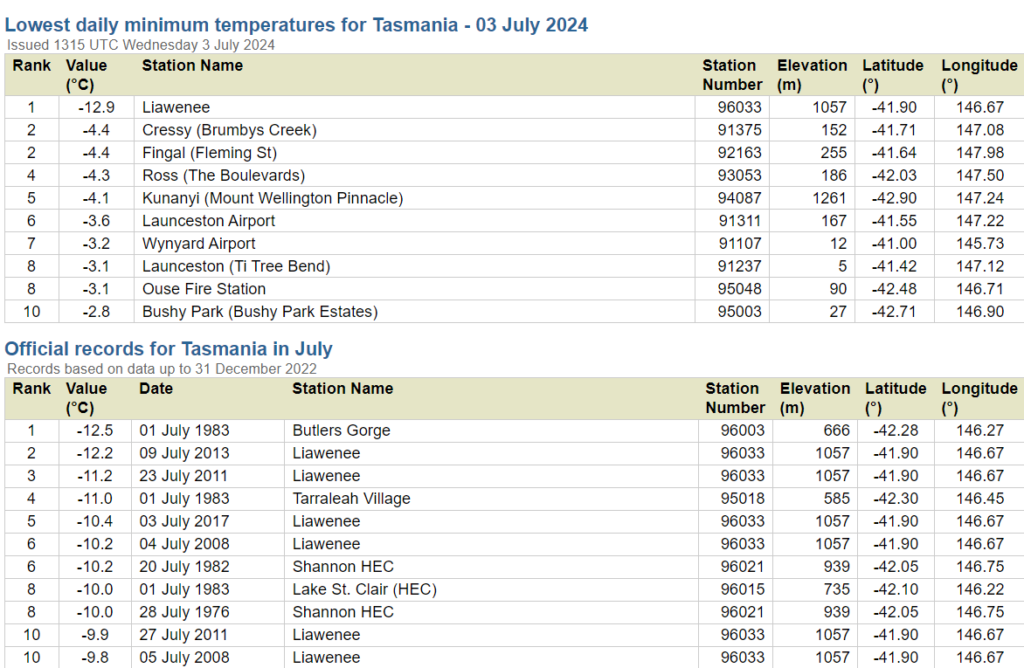
Task: Click the Butlers Gorge record station name
Action: (341, 431)
